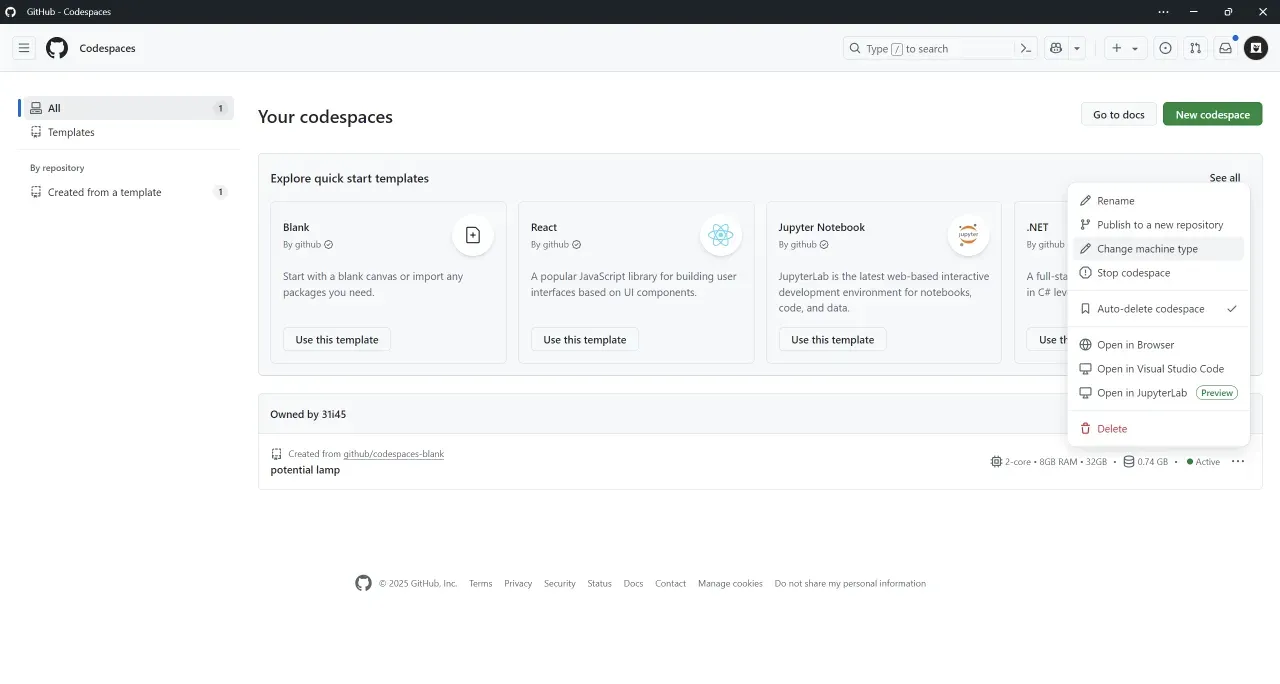Choose Open in Visual Studio Code

1158,369
